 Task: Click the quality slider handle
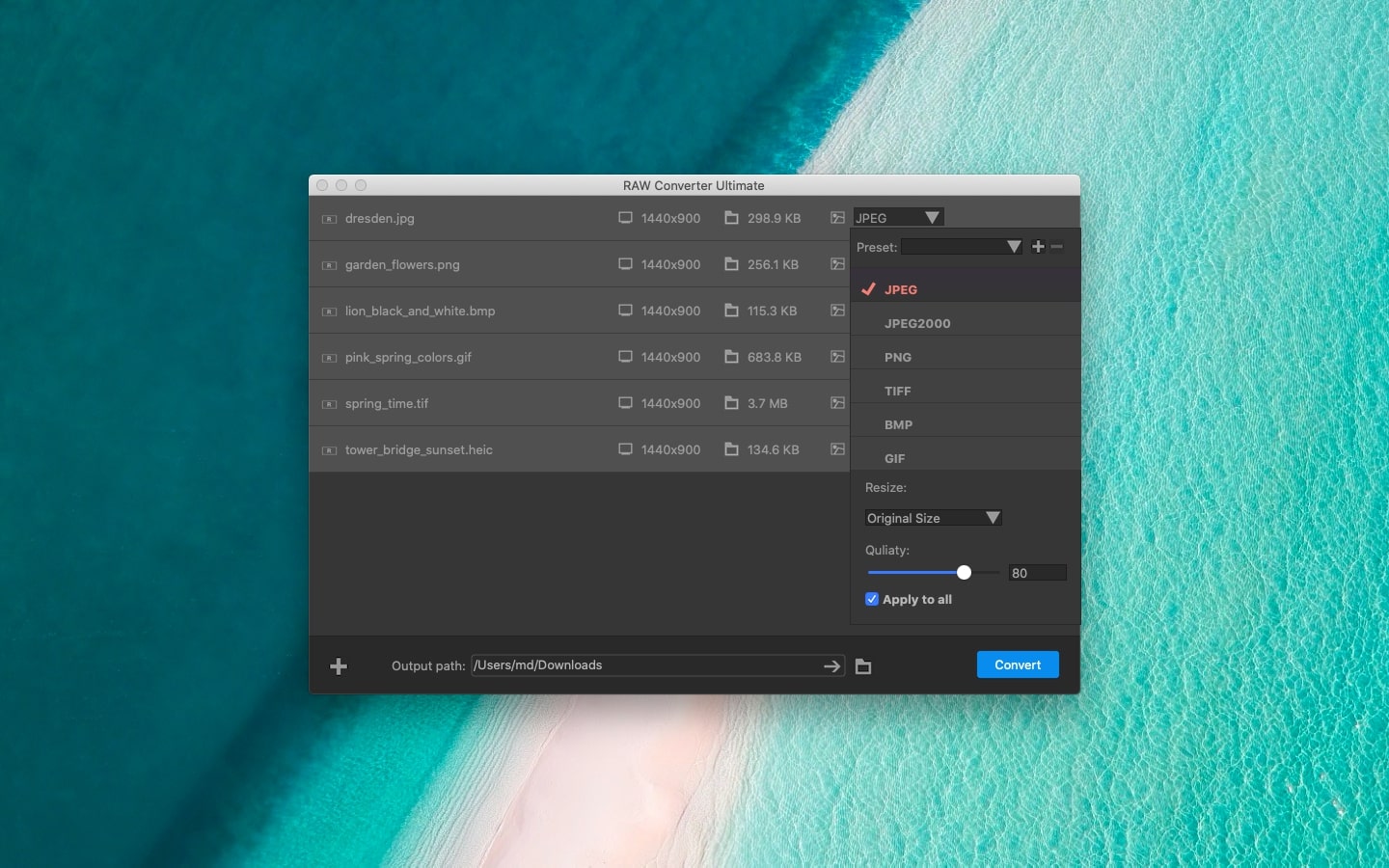click(x=964, y=573)
